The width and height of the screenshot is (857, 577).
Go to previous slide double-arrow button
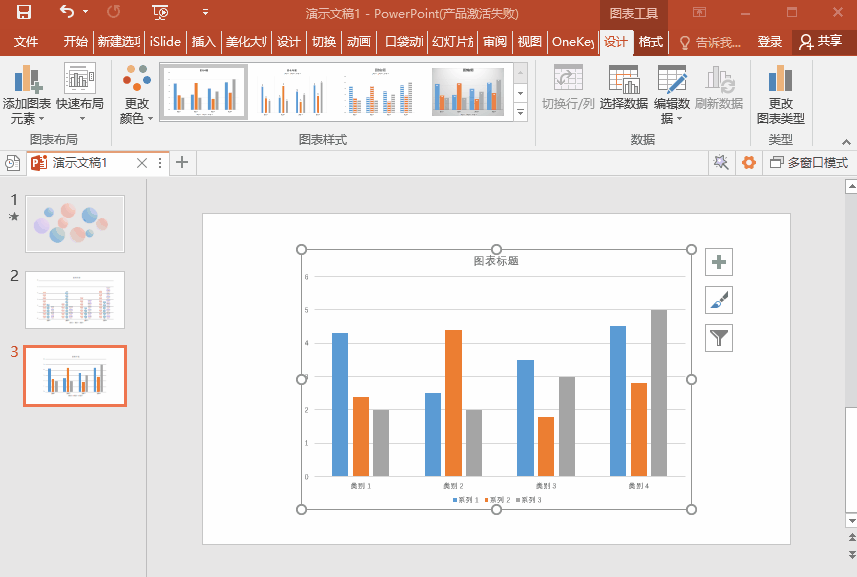coord(851,538)
